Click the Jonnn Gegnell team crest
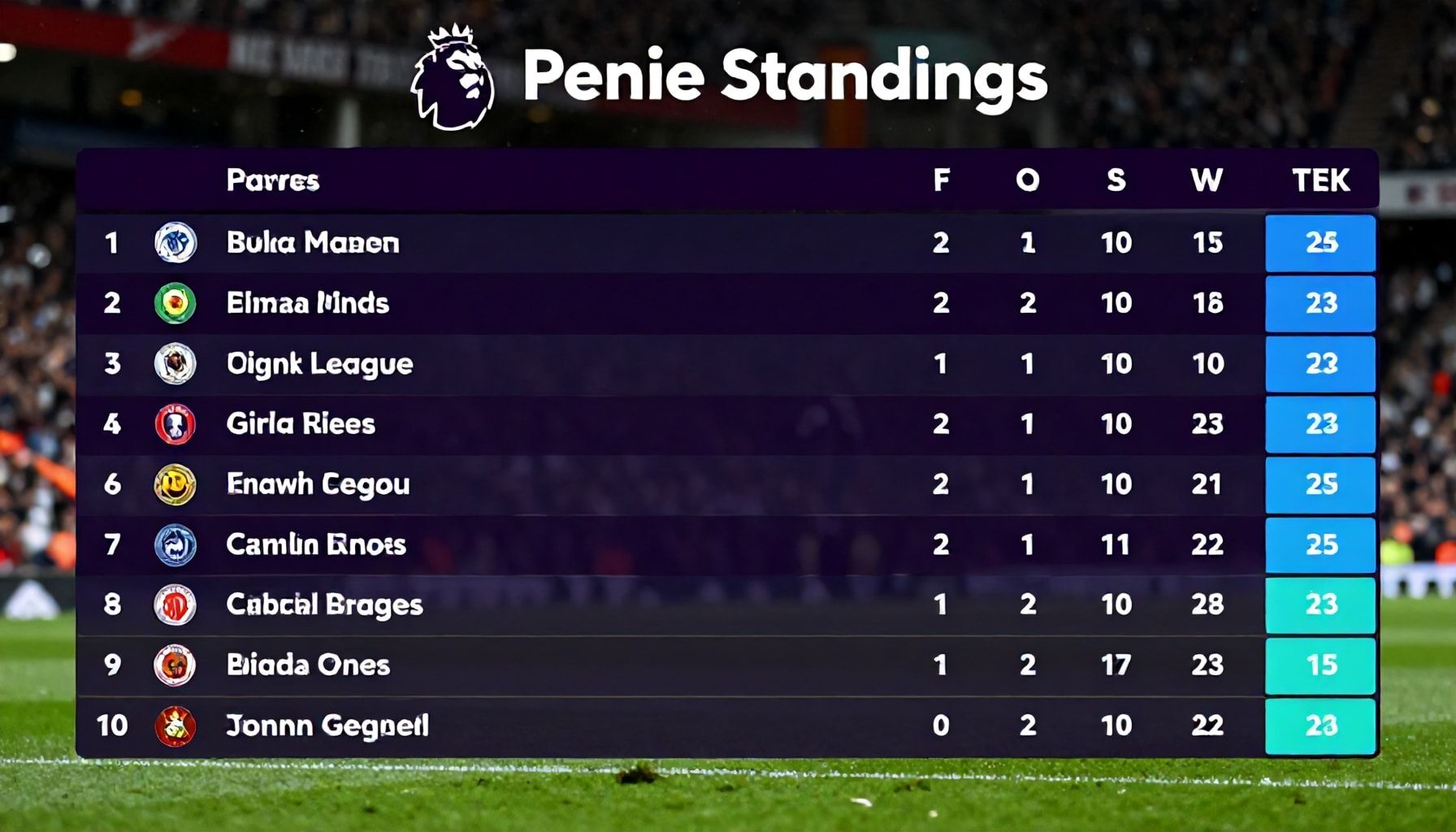The width and height of the screenshot is (1456, 832). [x=175, y=726]
